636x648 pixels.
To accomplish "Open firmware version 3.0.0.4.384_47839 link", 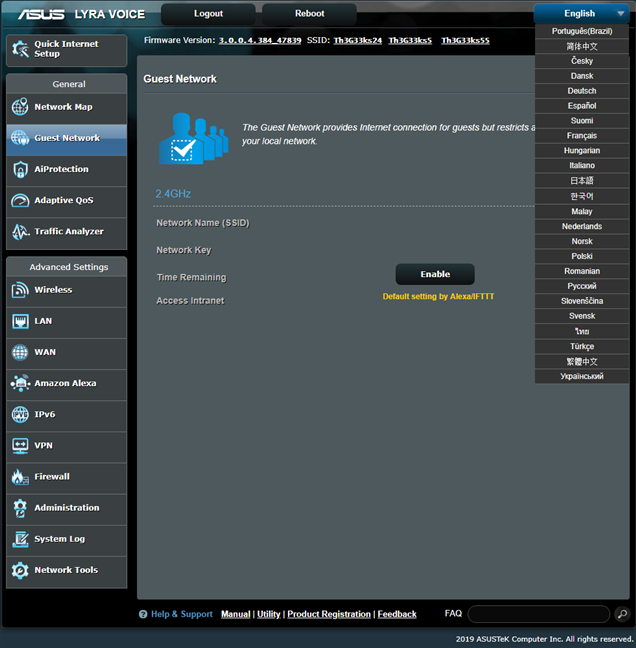I will tap(260, 40).
